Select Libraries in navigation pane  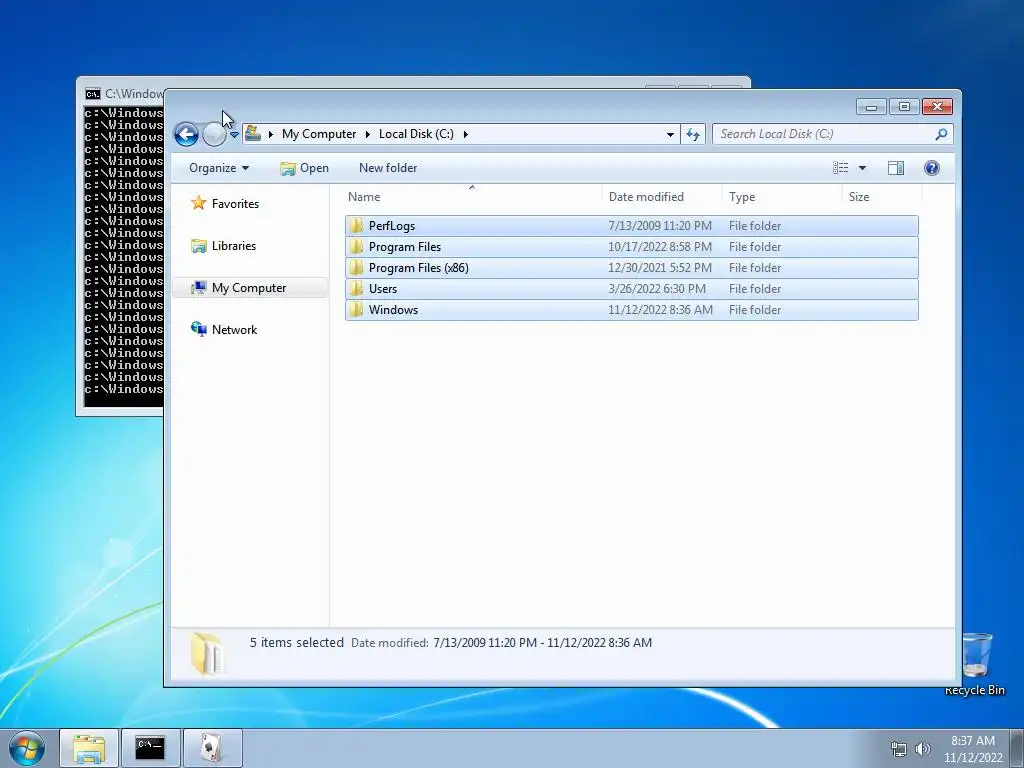(234, 246)
